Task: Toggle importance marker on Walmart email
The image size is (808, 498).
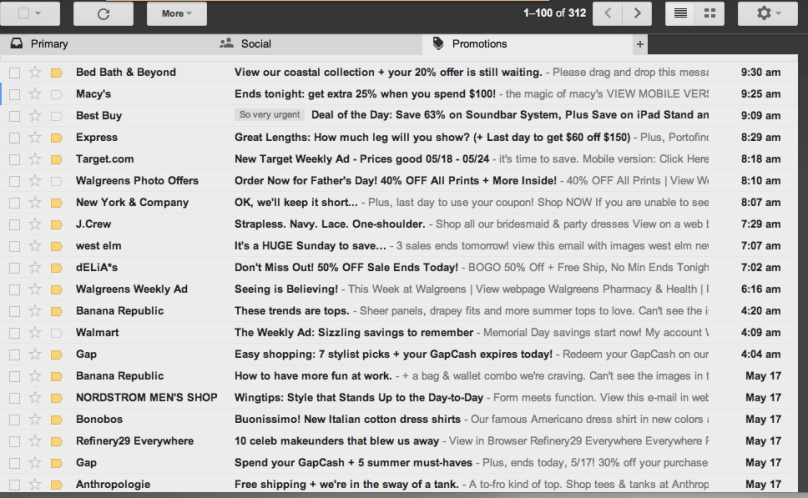Action: click(x=57, y=333)
